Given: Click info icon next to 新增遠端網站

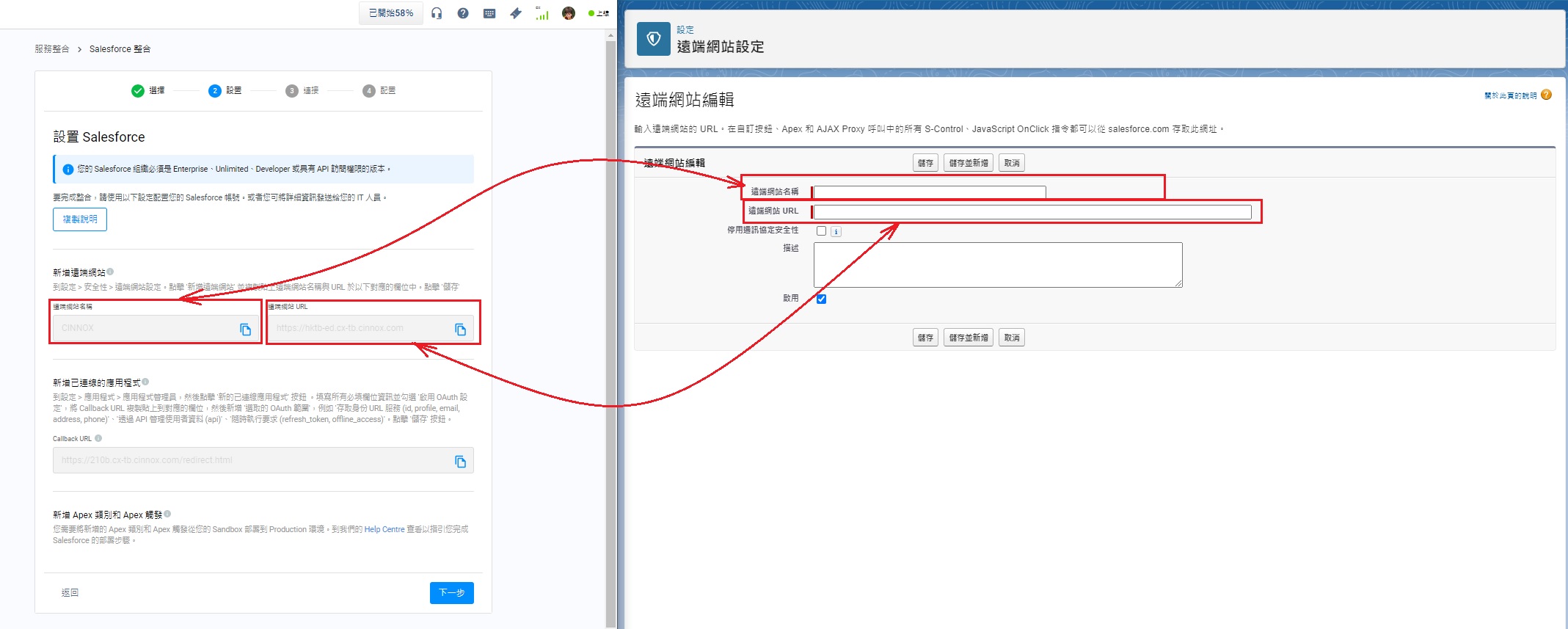Looking at the screenshot, I should [x=111, y=272].
